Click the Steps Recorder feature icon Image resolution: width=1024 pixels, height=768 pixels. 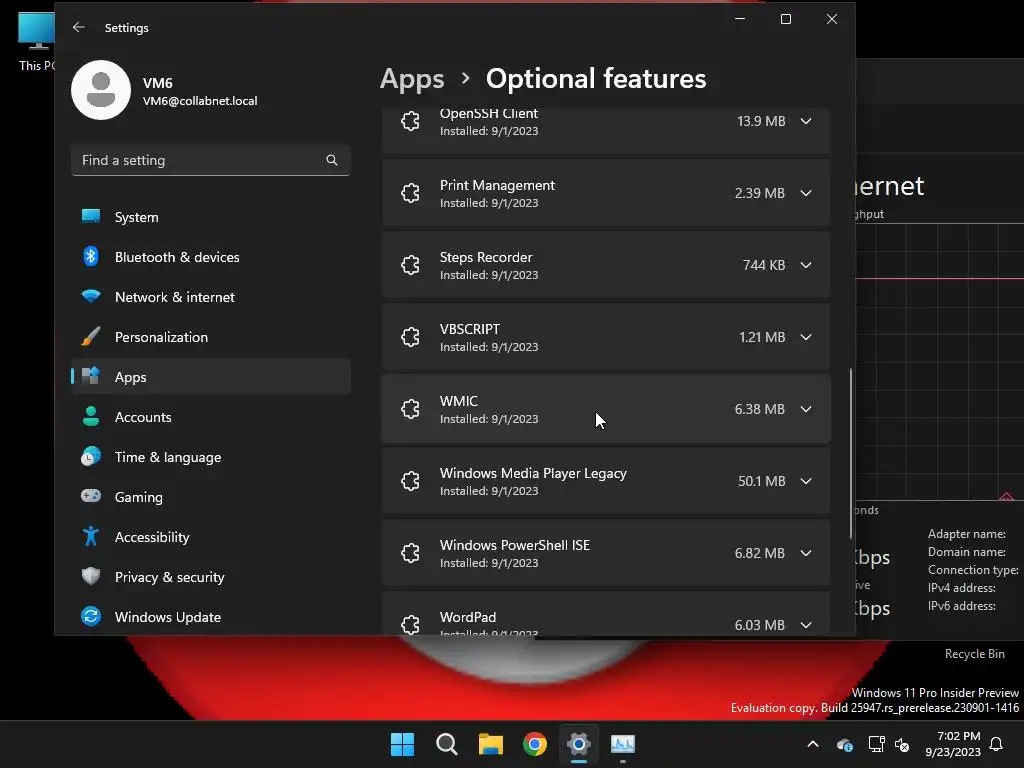coord(410,265)
